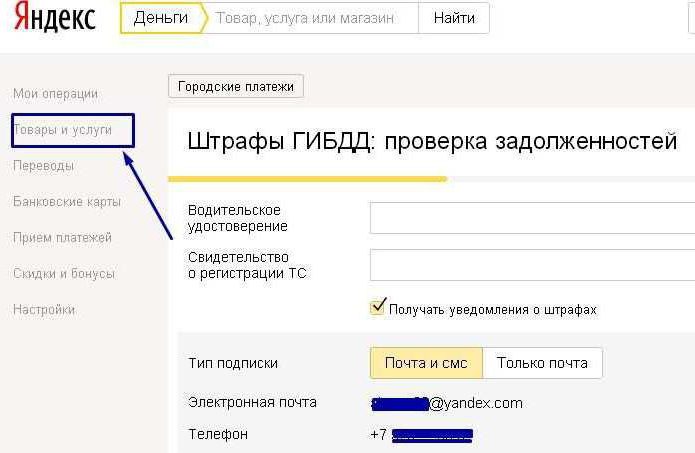This screenshot has height=453, width=695.
Task: Open the Деньги service tab
Action: (160, 18)
